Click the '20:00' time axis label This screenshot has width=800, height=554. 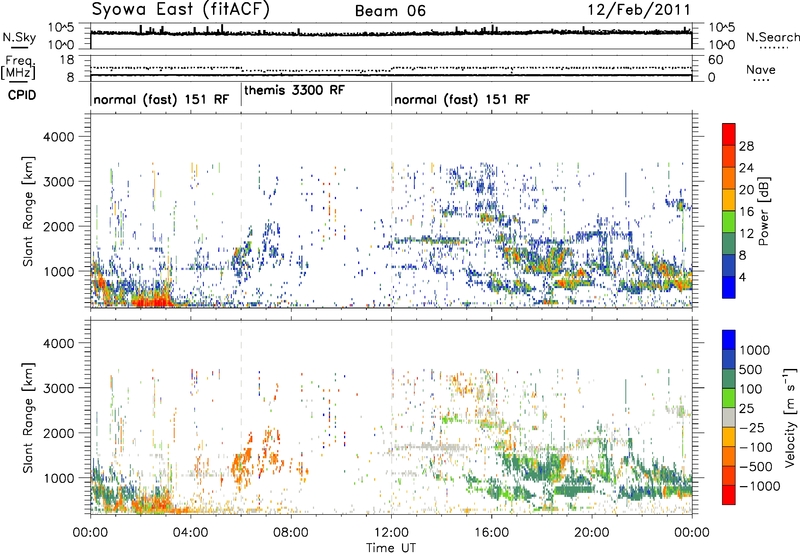pos(592,533)
